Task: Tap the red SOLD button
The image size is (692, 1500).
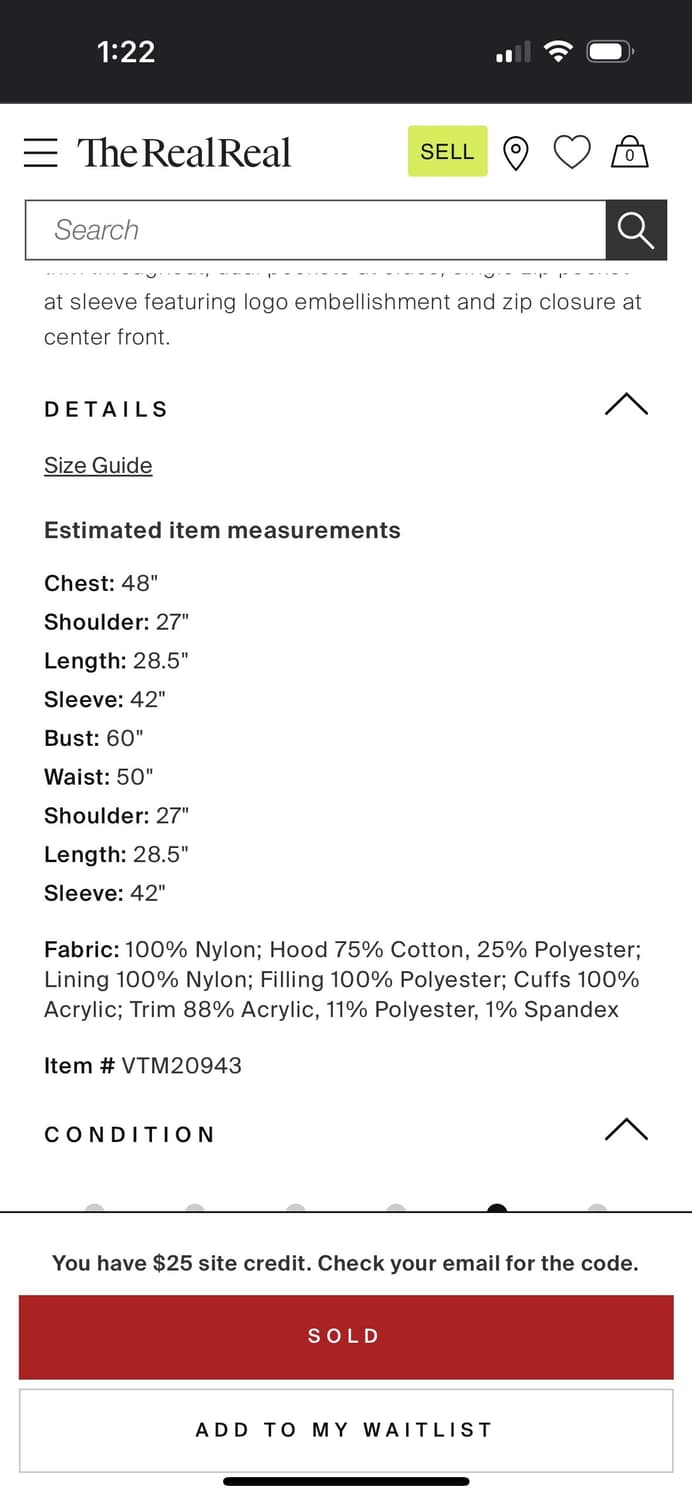Action: 346,1336
